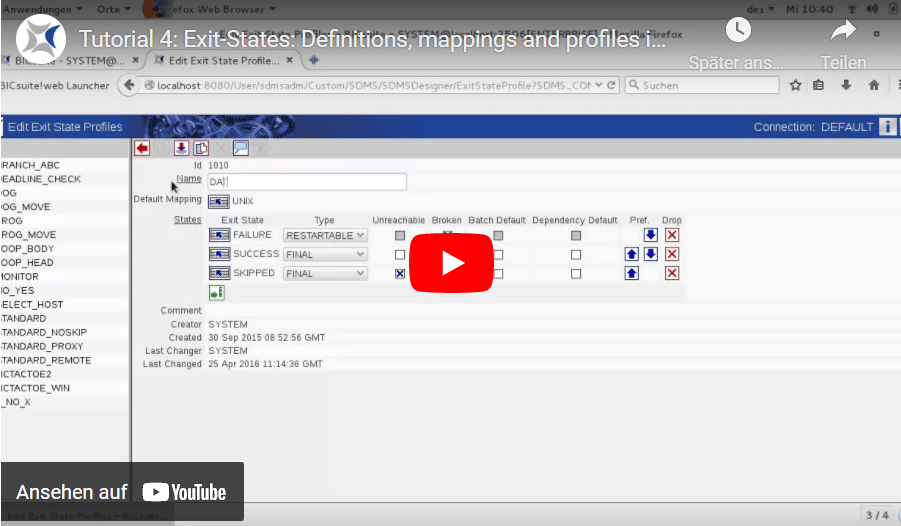Open the UNIX default mapping icon
This screenshot has width=901, height=526.
click(x=218, y=201)
